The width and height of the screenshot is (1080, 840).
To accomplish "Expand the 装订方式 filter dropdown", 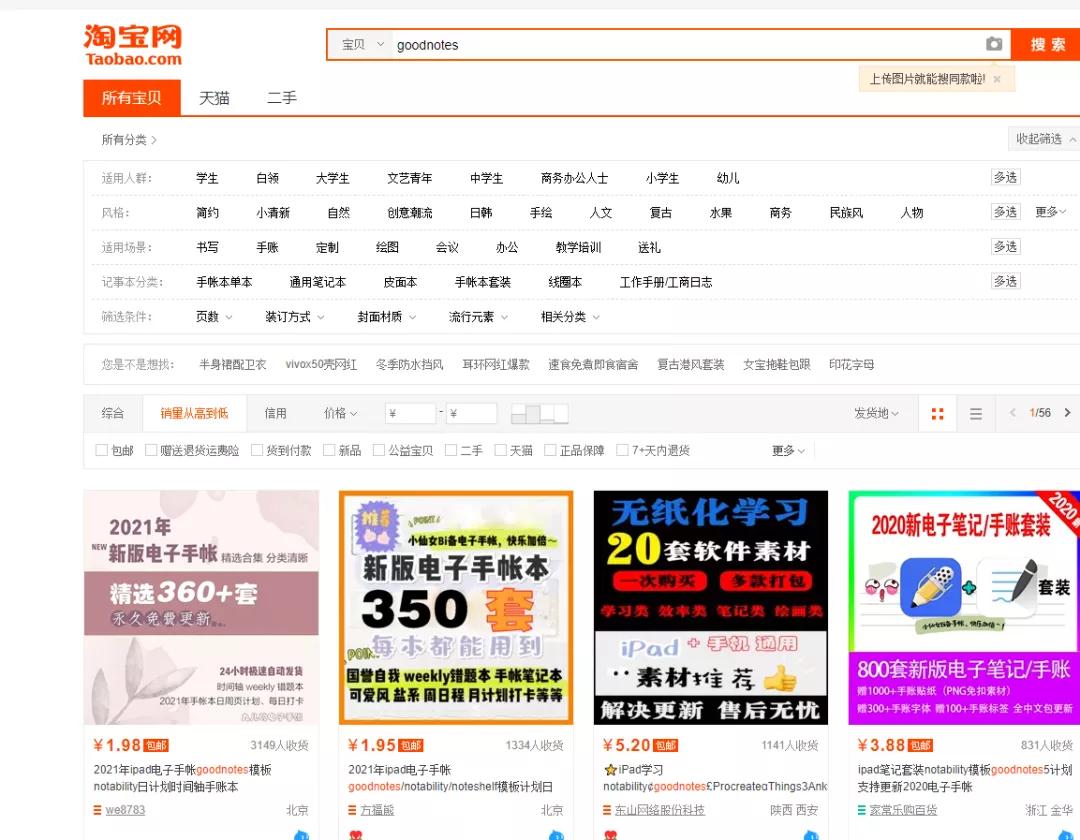I will tap(295, 317).
